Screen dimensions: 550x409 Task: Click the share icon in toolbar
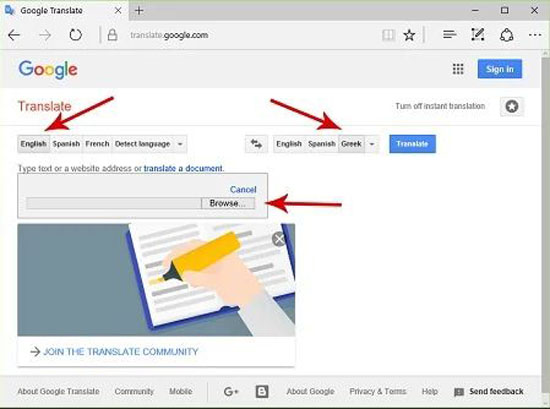point(507,35)
